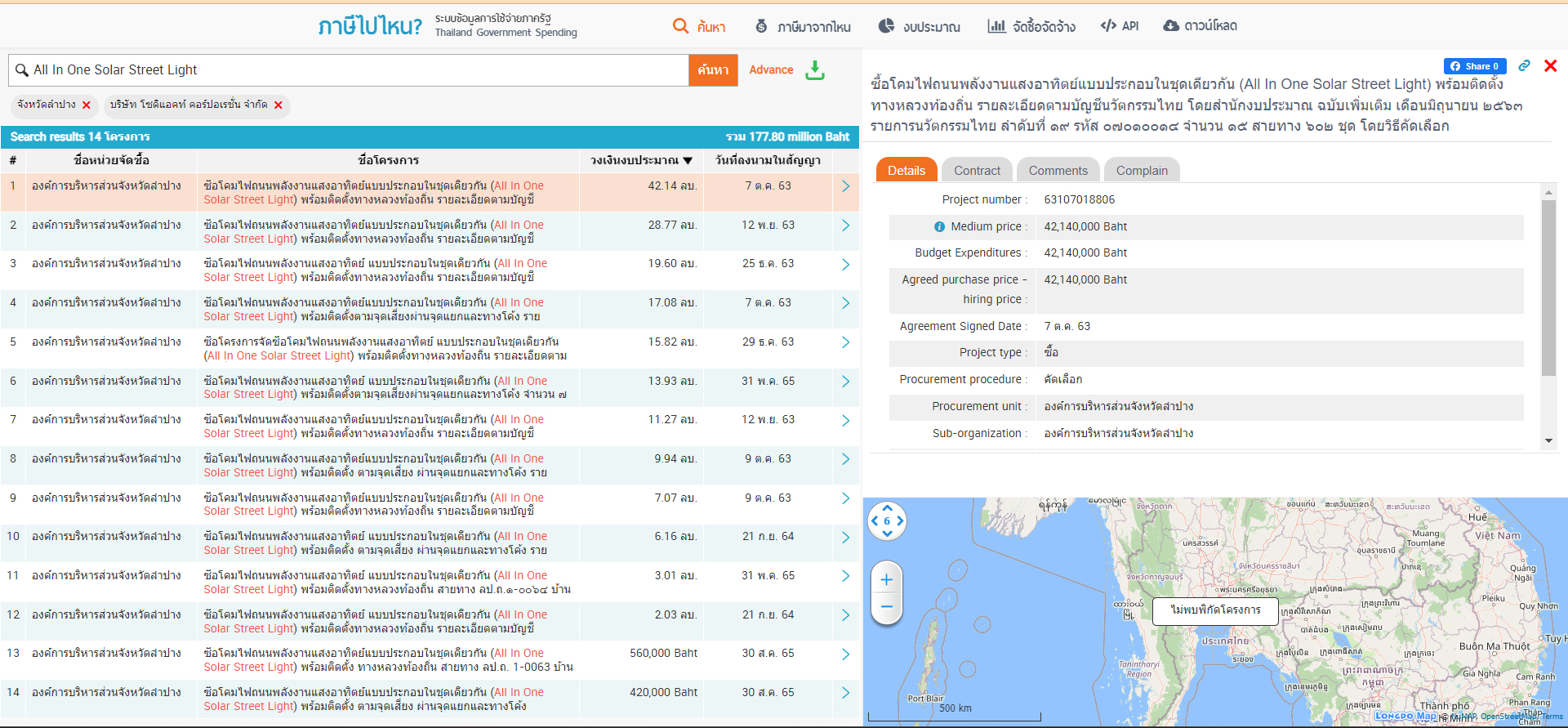The height and width of the screenshot is (728, 1568).
Task: Remove the จังหวัดลำปาง filter chip
Action: pyautogui.click(x=87, y=105)
